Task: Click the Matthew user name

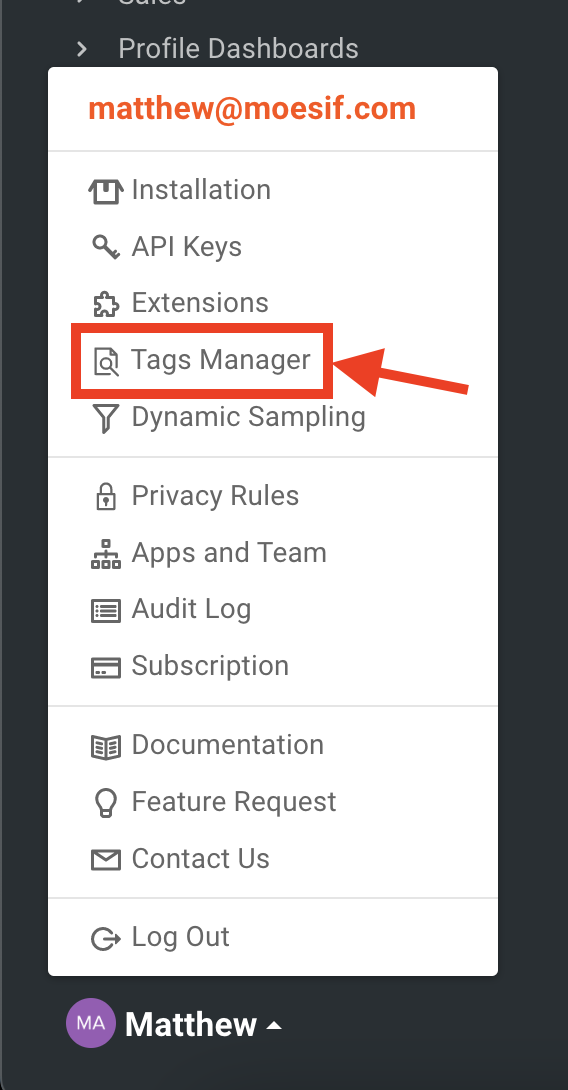Action: pos(191,1025)
